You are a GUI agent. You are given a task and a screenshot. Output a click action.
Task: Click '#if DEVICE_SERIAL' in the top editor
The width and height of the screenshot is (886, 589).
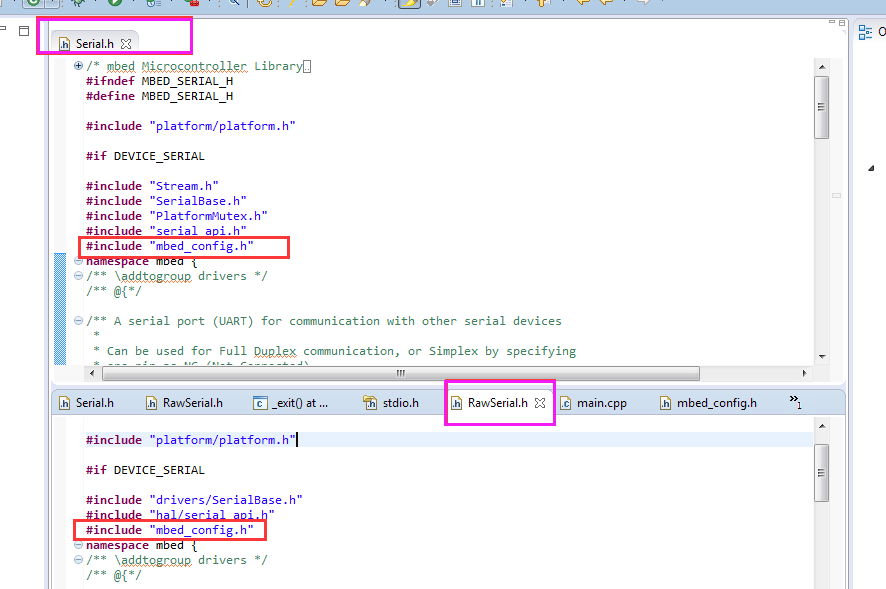tap(145, 156)
